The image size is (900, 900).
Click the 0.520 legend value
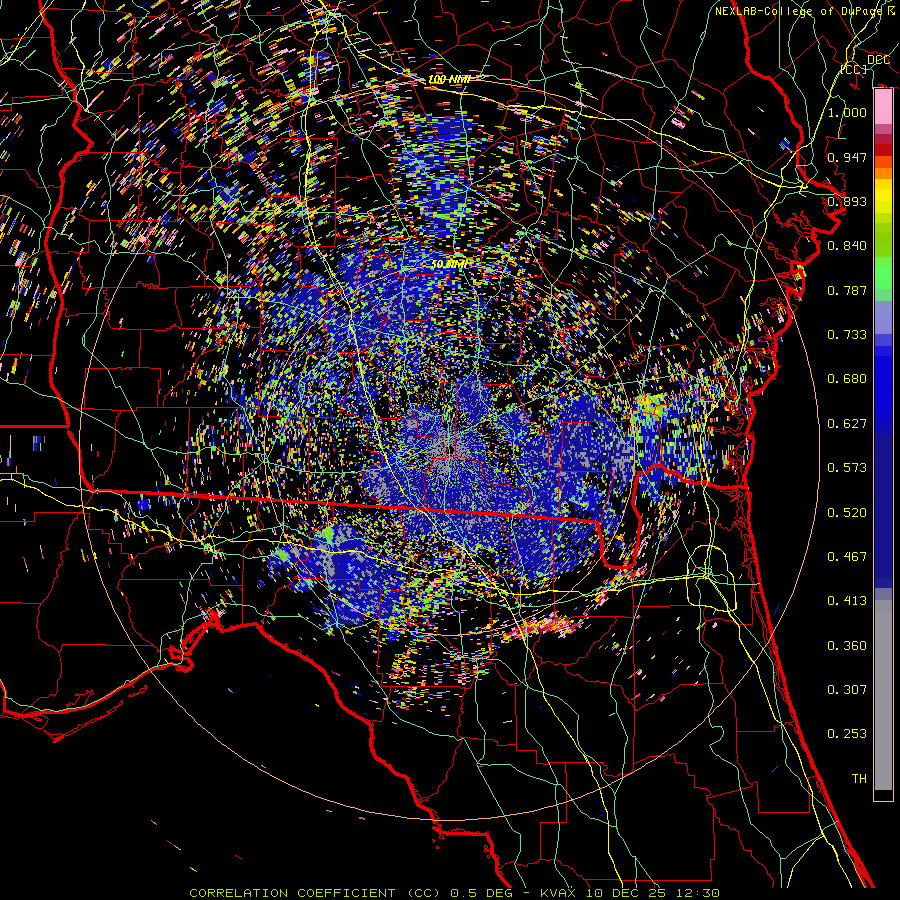pyautogui.click(x=847, y=513)
